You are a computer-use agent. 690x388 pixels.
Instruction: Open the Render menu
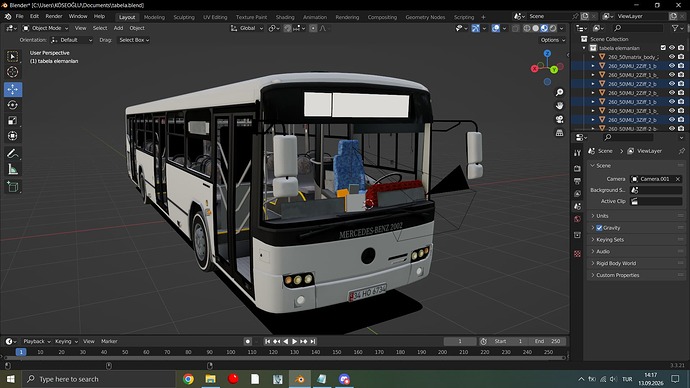coord(54,16)
